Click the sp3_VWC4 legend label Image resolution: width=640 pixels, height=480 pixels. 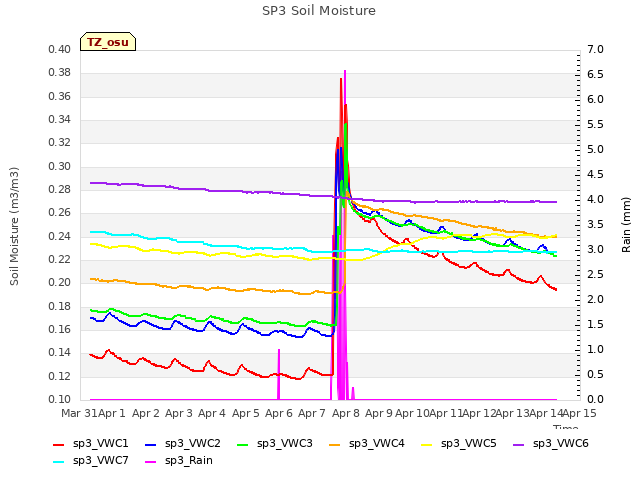[x=376, y=443]
